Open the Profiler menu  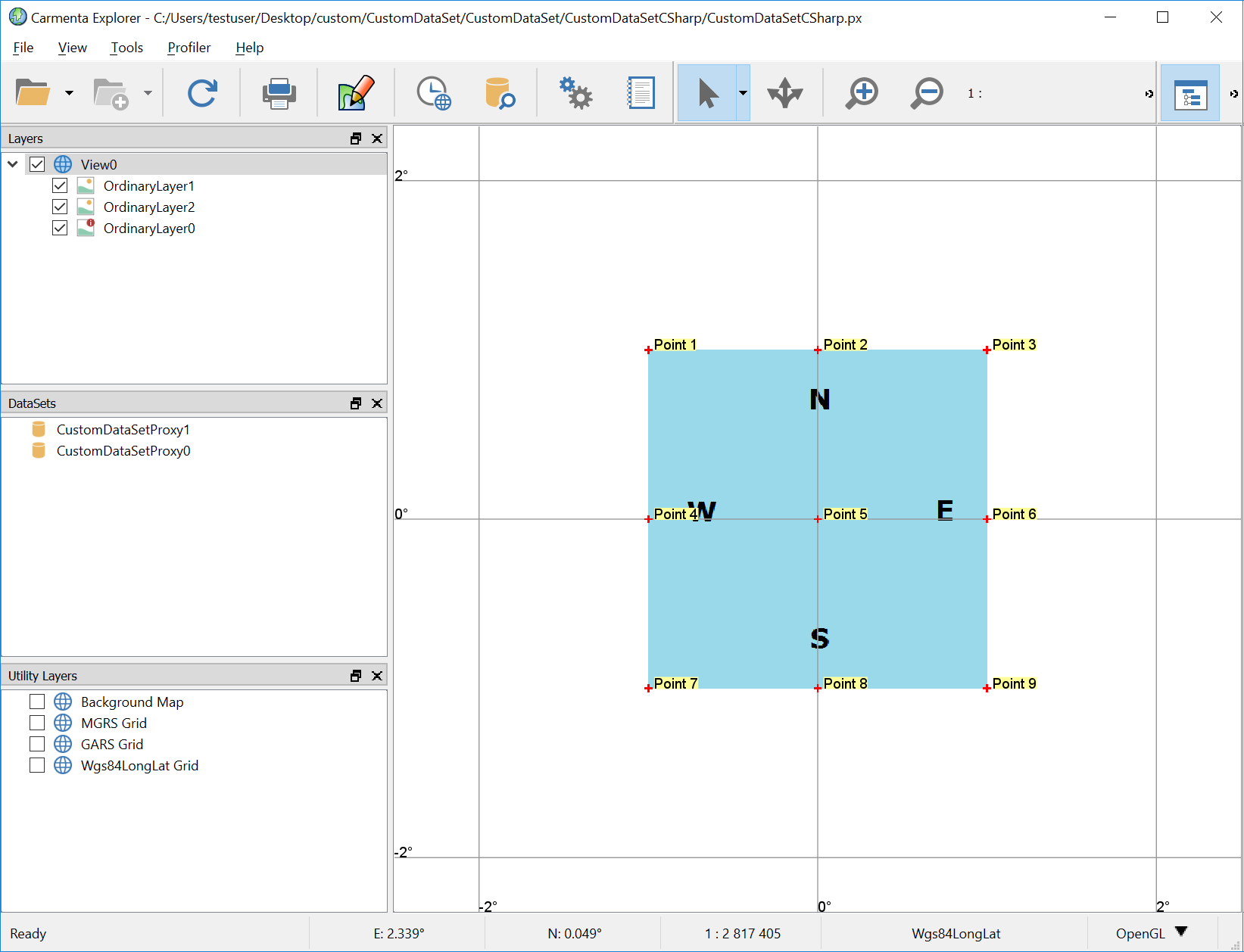click(x=189, y=48)
